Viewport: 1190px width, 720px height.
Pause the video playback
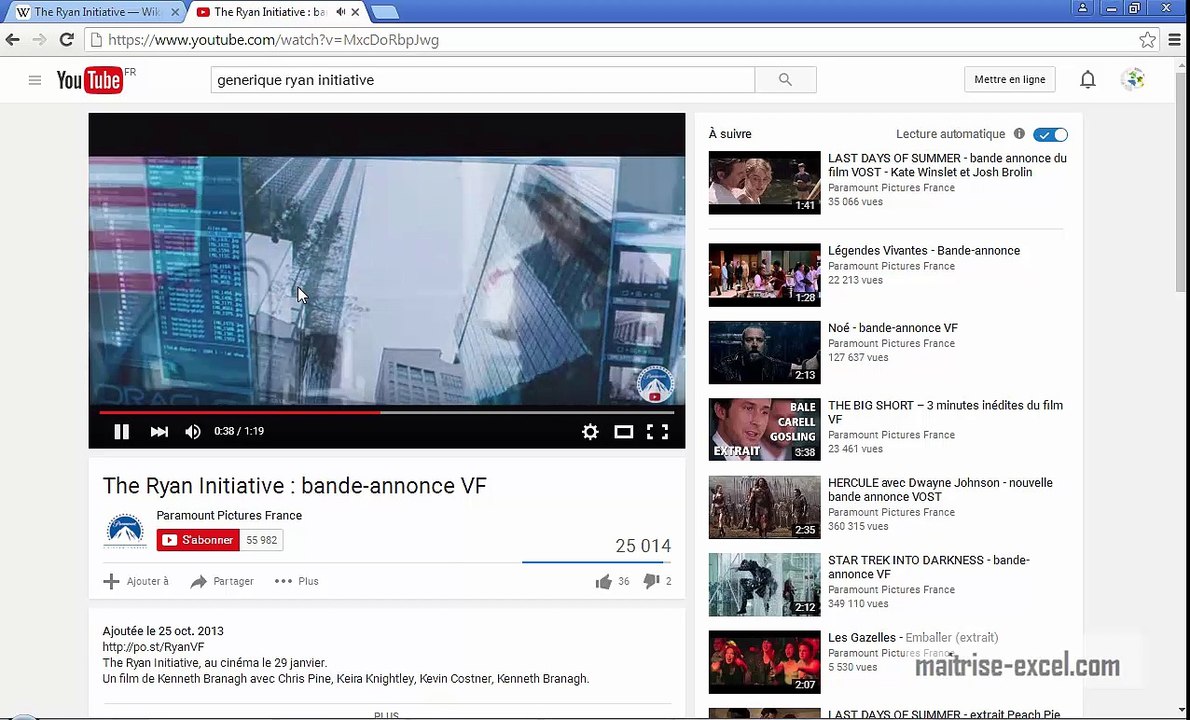(x=121, y=432)
